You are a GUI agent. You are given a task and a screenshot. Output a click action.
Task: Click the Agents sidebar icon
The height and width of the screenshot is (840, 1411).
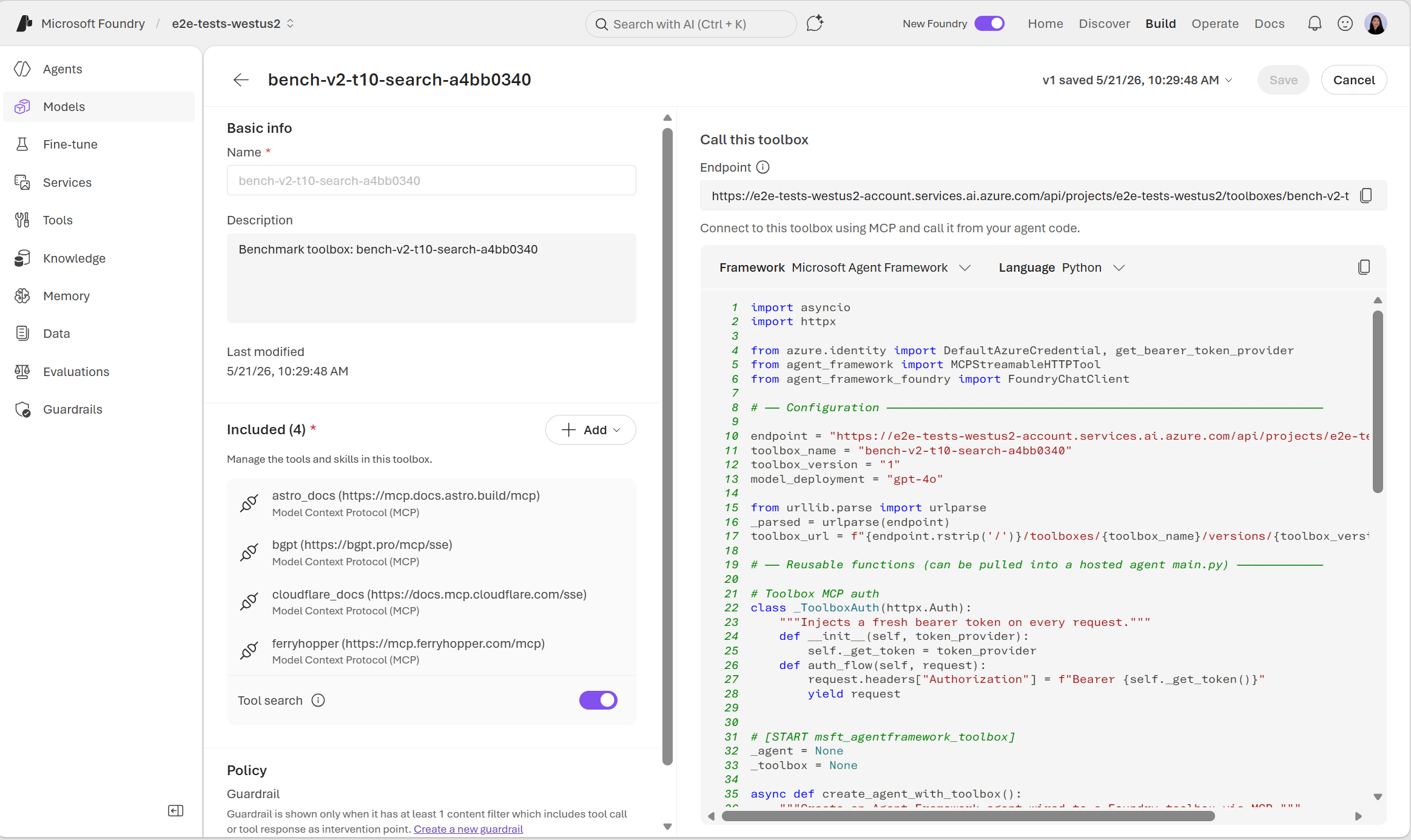(22, 69)
